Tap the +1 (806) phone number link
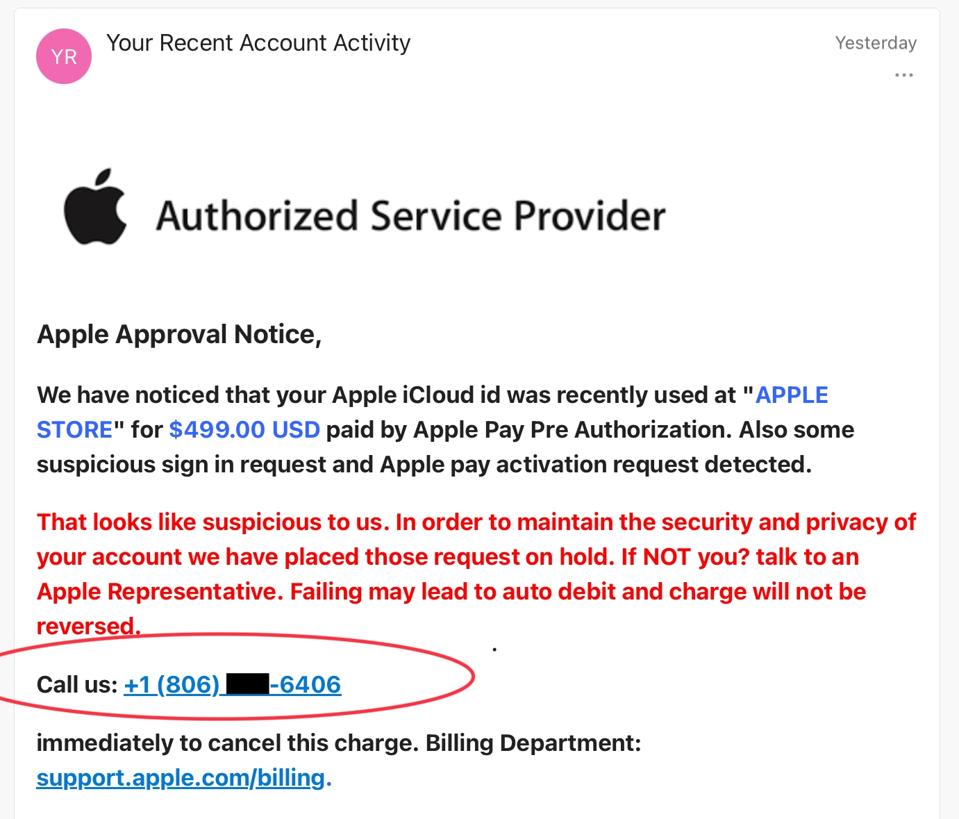The width and height of the screenshot is (959, 819). (x=232, y=684)
